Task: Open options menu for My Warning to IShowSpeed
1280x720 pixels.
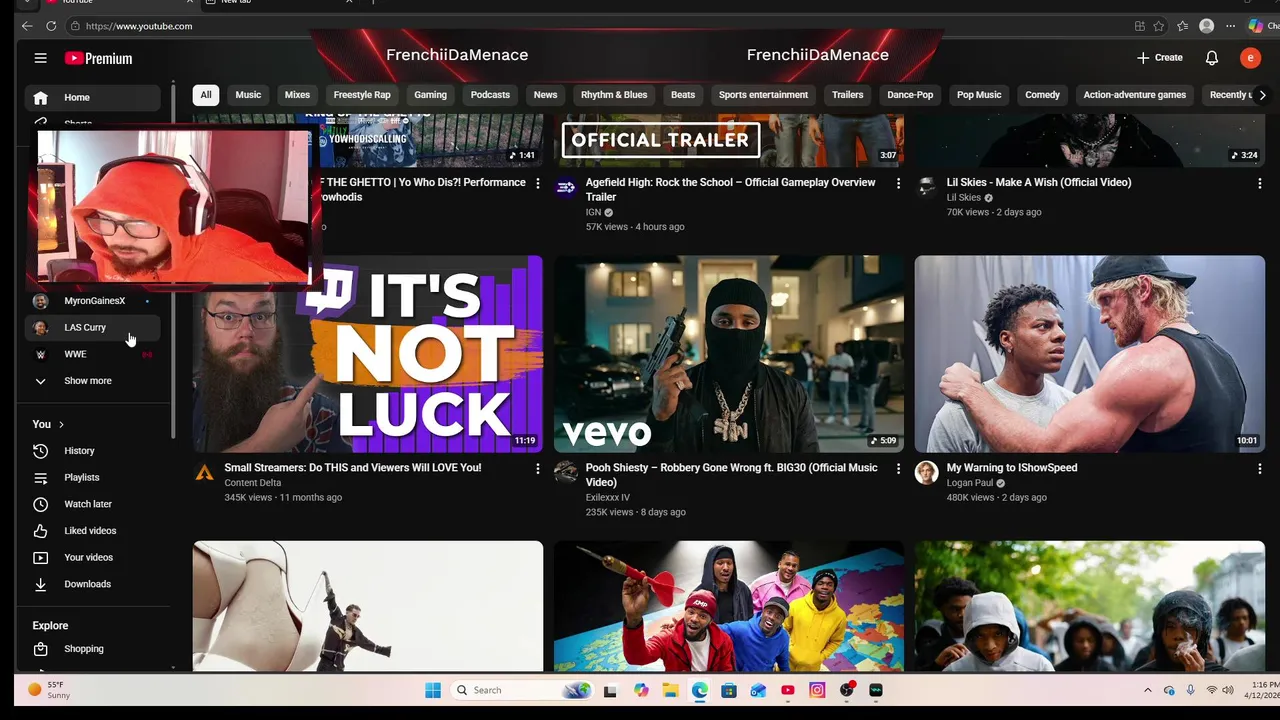Action: coord(1259,469)
